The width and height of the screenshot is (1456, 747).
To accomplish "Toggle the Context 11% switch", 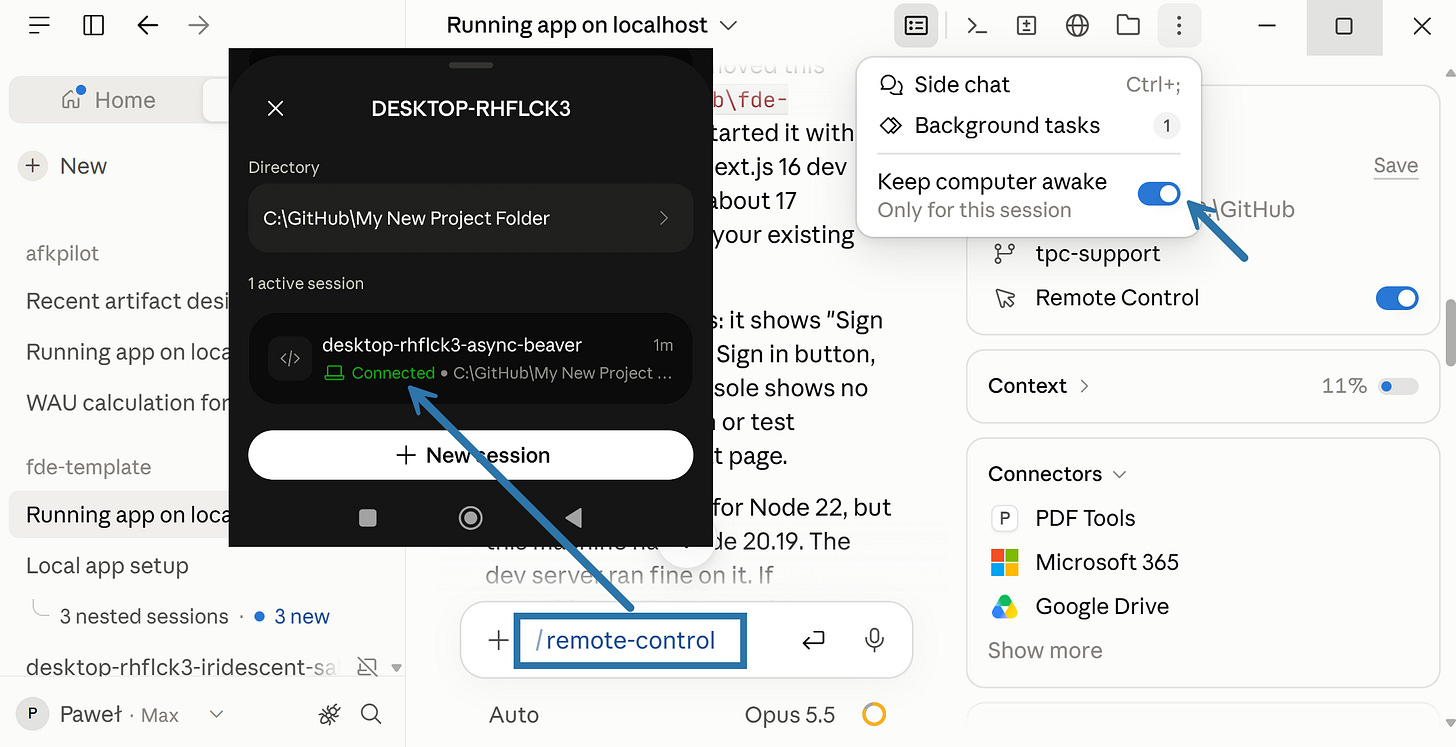I will pyautogui.click(x=1398, y=386).
